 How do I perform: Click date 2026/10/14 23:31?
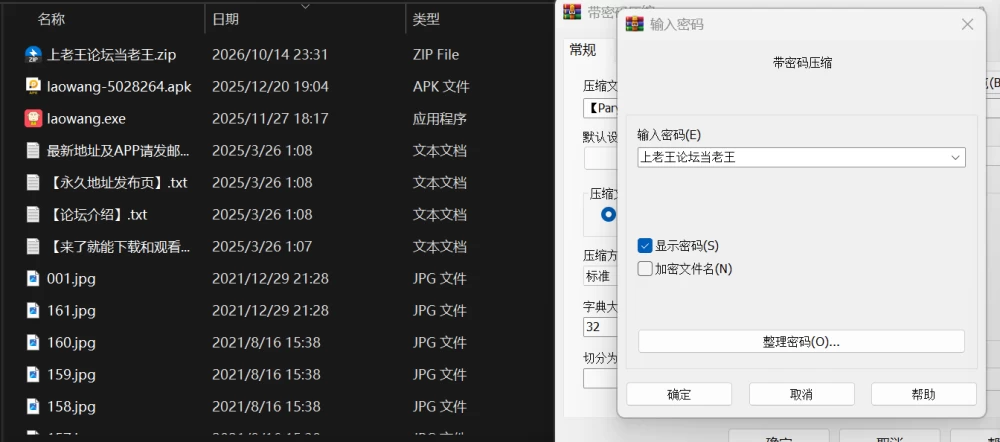click(x=270, y=55)
